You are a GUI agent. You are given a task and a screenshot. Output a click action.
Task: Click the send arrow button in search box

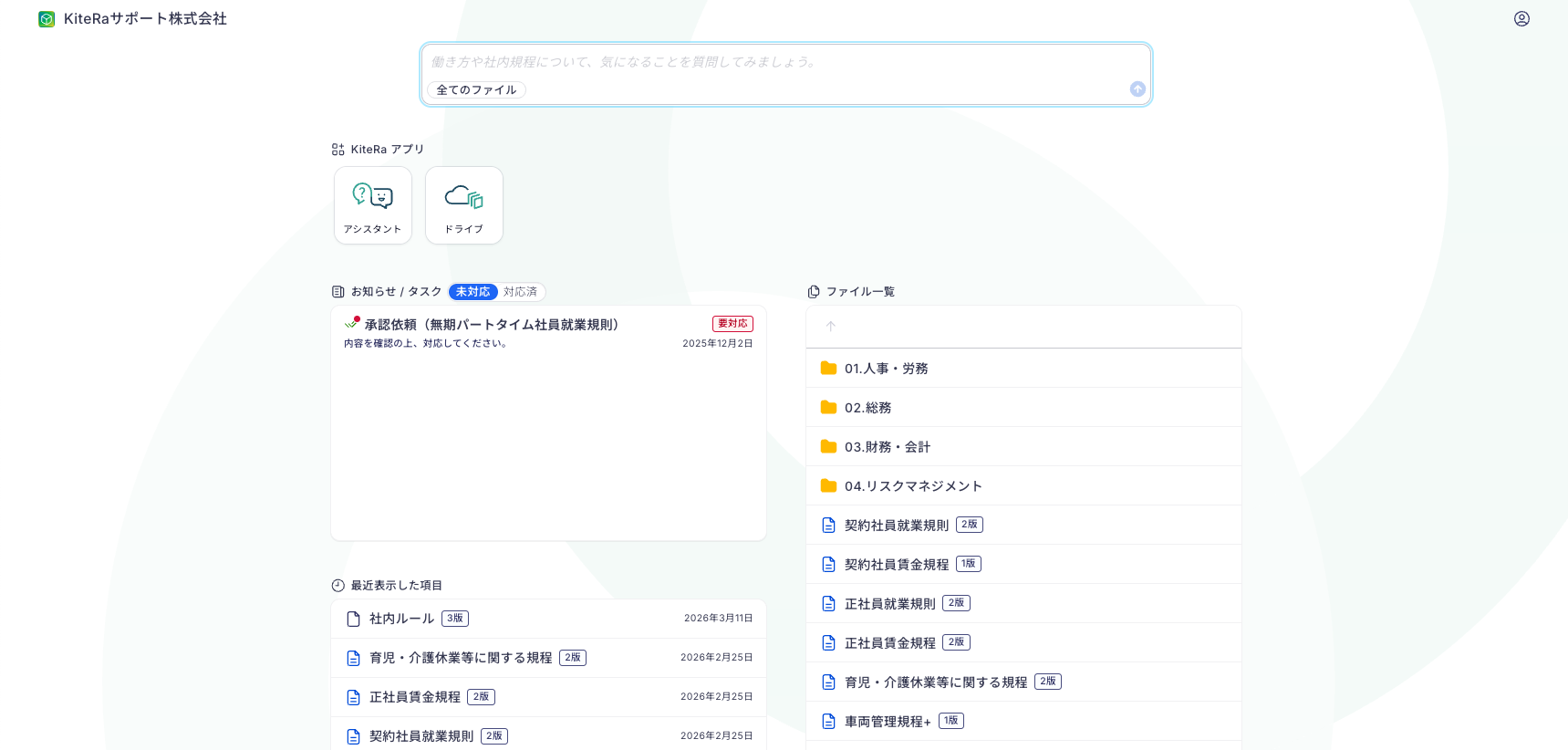tap(1137, 89)
